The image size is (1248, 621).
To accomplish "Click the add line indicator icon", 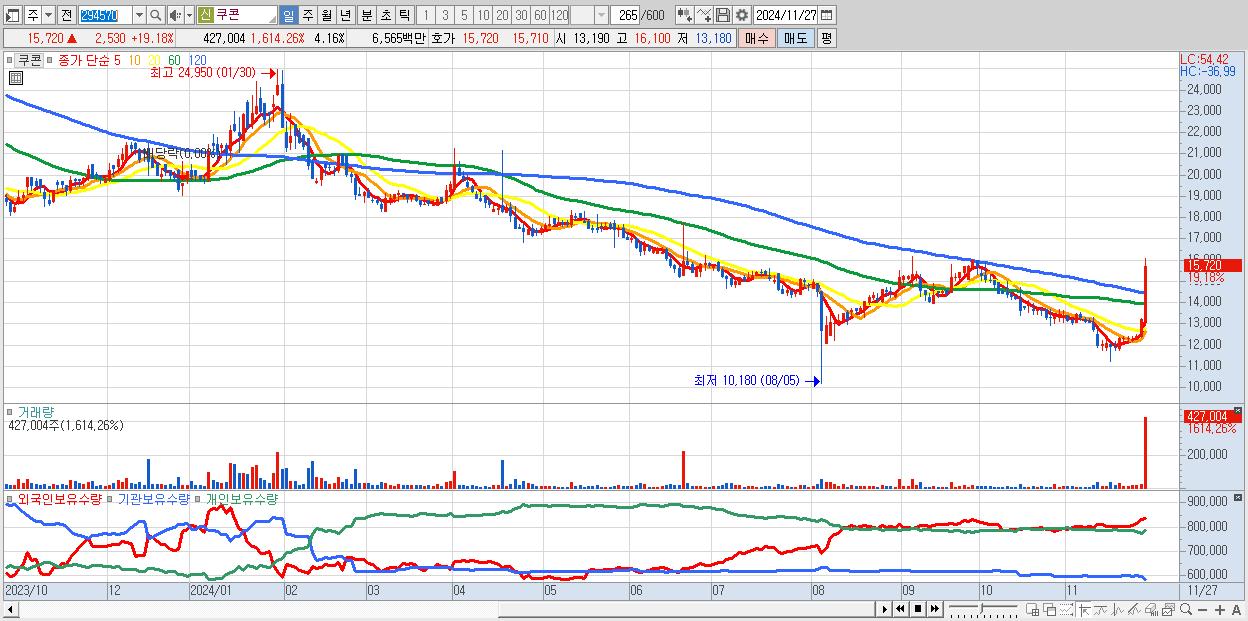I will pos(704,15).
